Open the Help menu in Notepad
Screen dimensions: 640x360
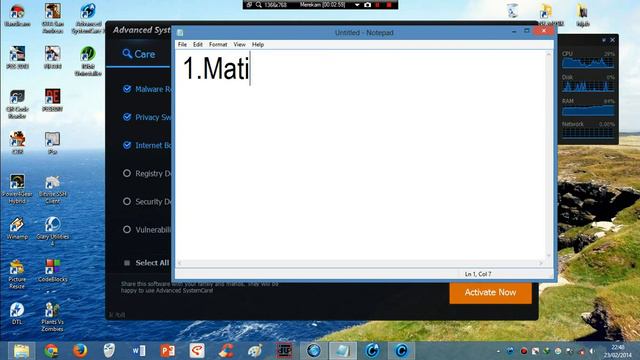coord(258,44)
